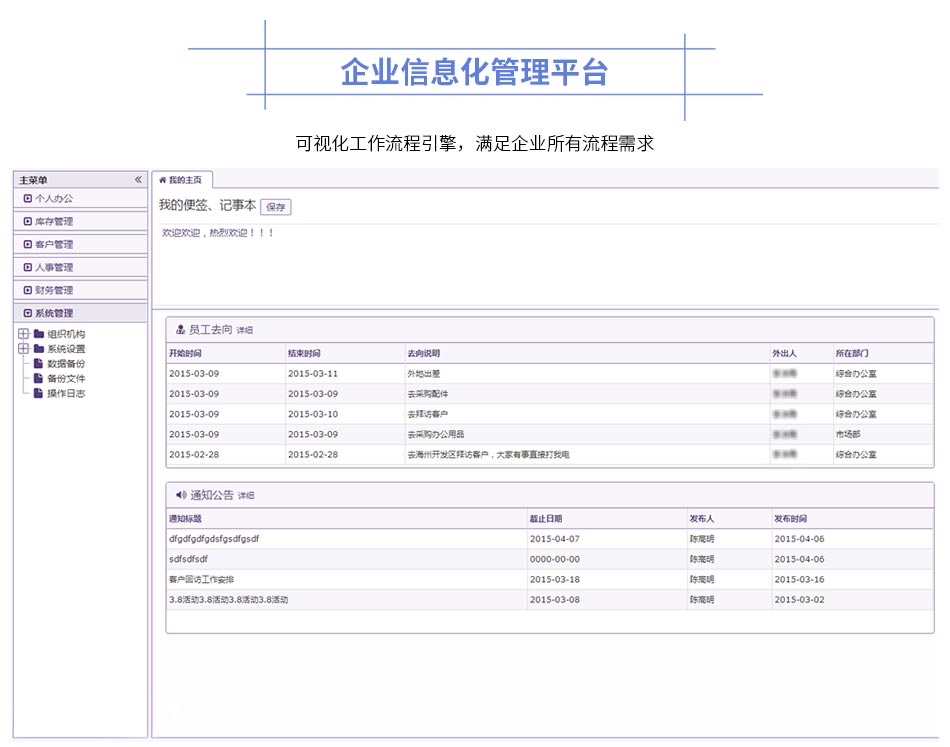Click the 系统设置 folder icon
This screenshot has height=747, width=950.
[39, 348]
